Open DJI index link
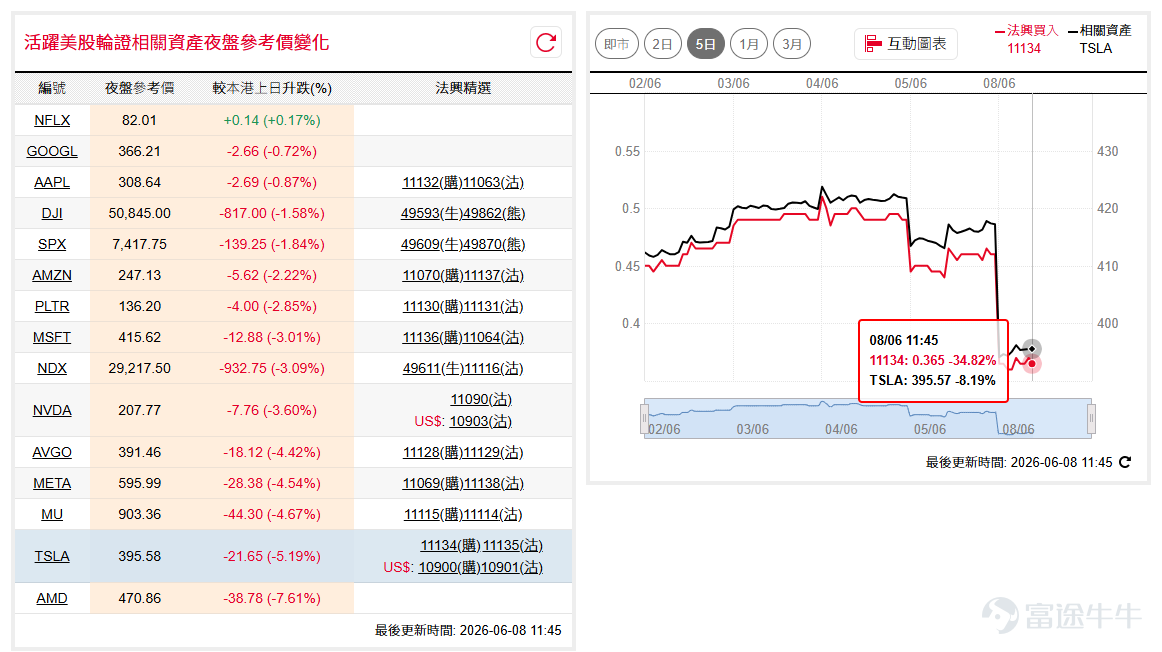The height and width of the screenshot is (652, 1162). (x=52, y=213)
